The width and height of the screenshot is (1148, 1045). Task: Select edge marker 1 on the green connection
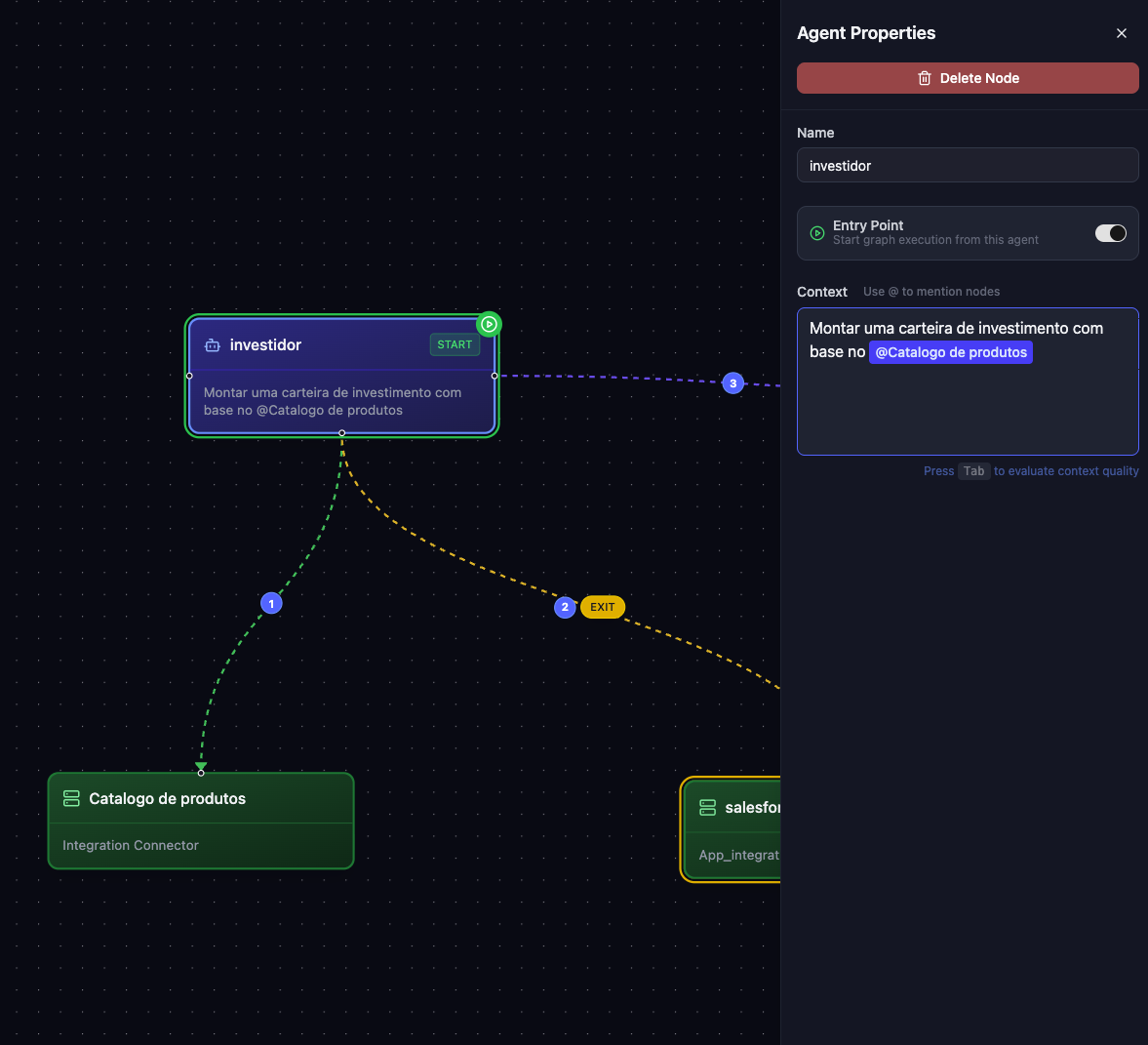tap(270, 603)
